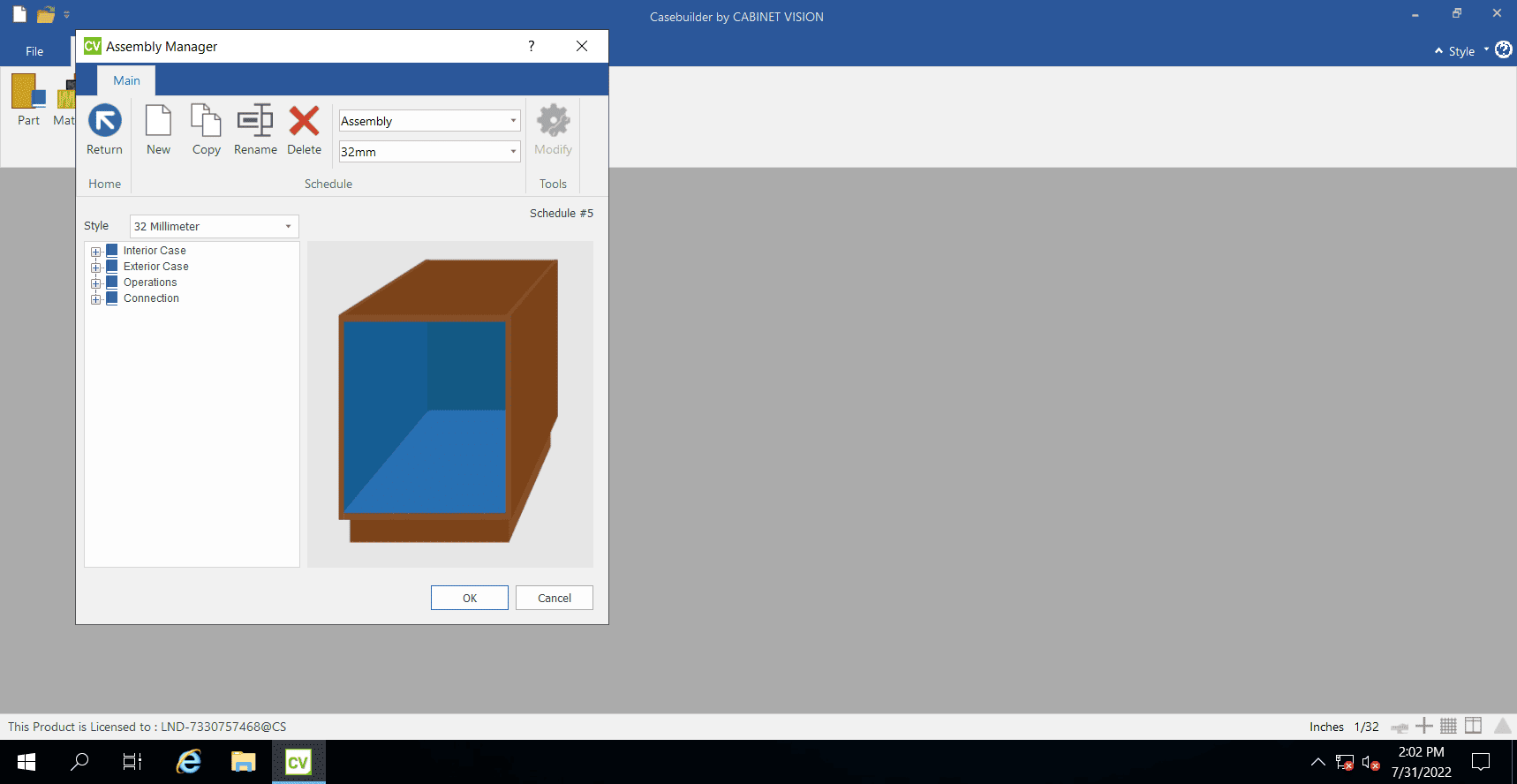This screenshot has width=1517, height=784.
Task: Click the Cancel button
Action: 555,598
